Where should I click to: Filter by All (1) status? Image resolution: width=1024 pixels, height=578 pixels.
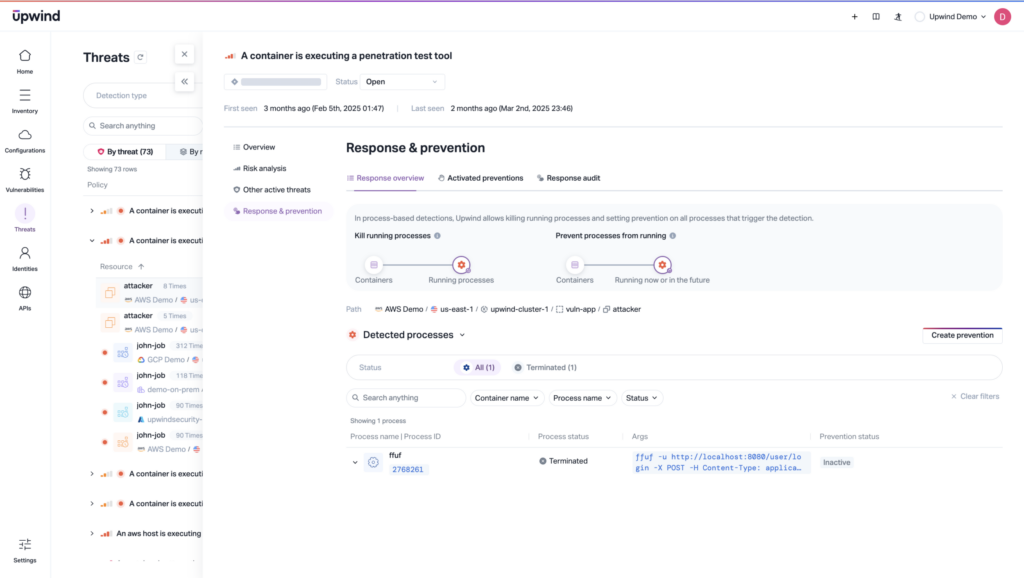(x=478, y=368)
